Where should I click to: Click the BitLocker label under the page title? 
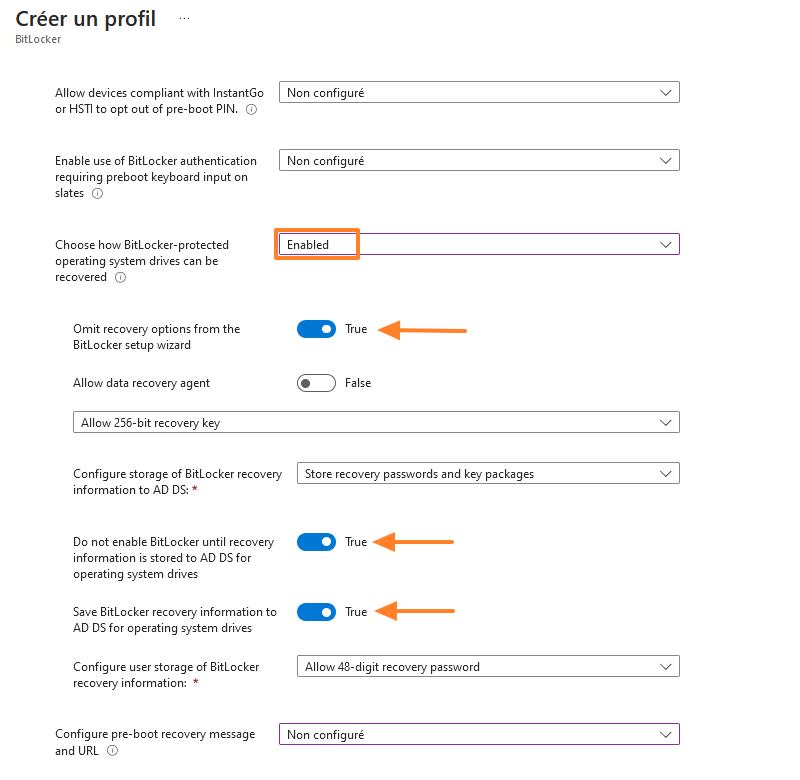[x=37, y=39]
